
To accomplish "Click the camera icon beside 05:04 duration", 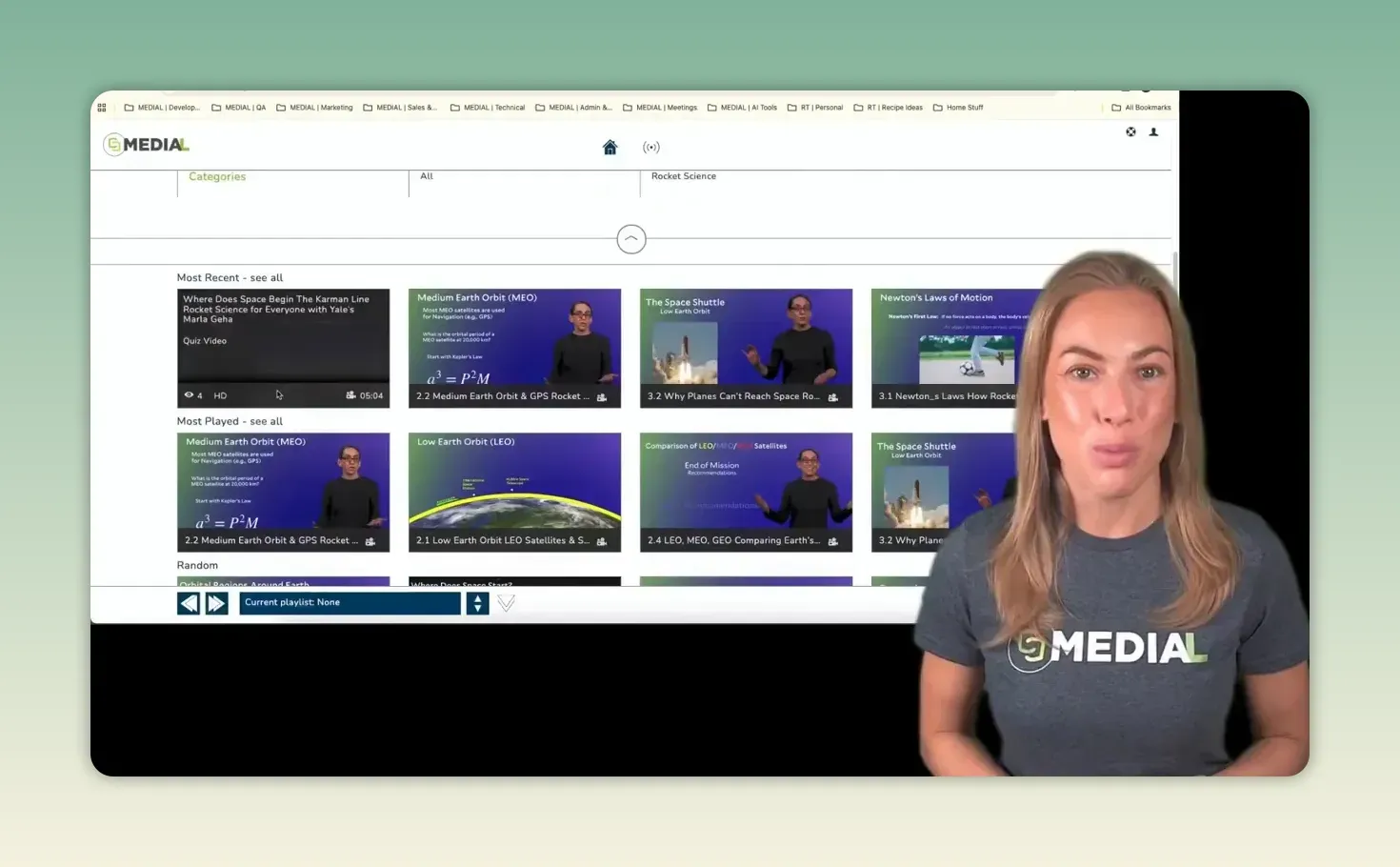I will tap(350, 395).
